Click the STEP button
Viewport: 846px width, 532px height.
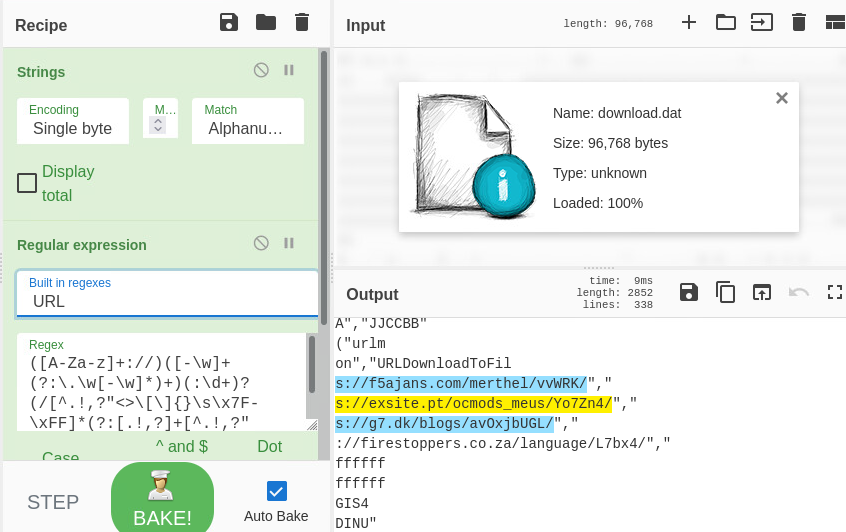53,502
